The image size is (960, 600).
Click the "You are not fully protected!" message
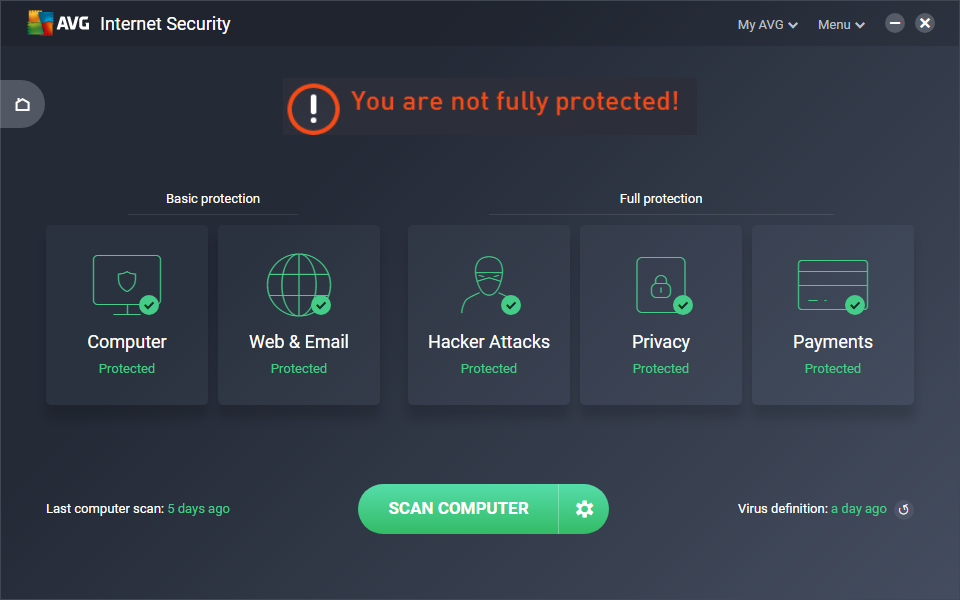514,102
